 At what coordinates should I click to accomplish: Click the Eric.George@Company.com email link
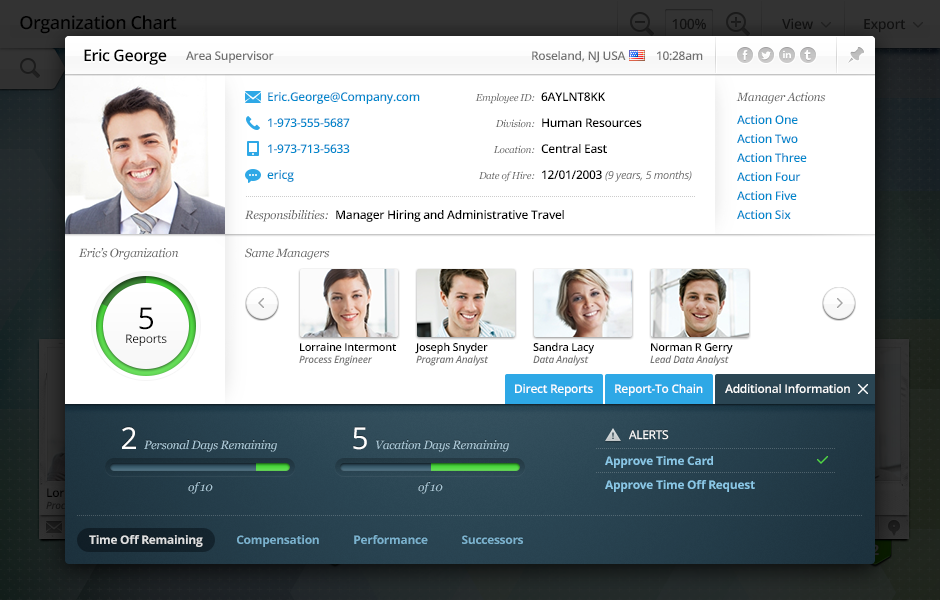click(343, 97)
